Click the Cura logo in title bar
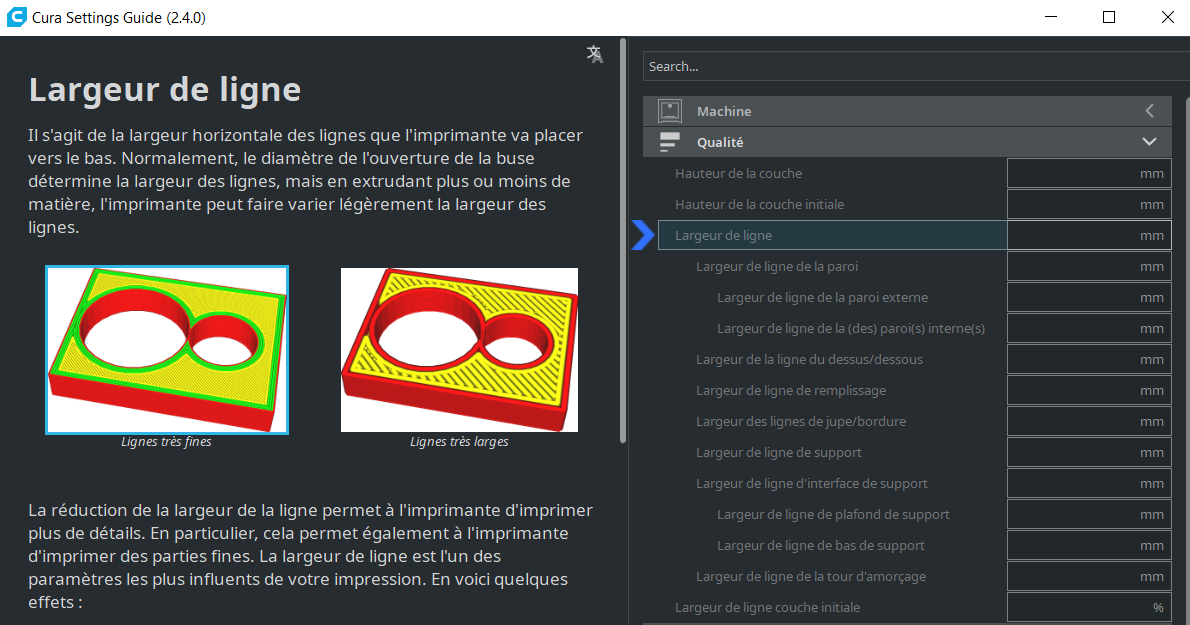This screenshot has height=625, width=1190. coord(16,18)
